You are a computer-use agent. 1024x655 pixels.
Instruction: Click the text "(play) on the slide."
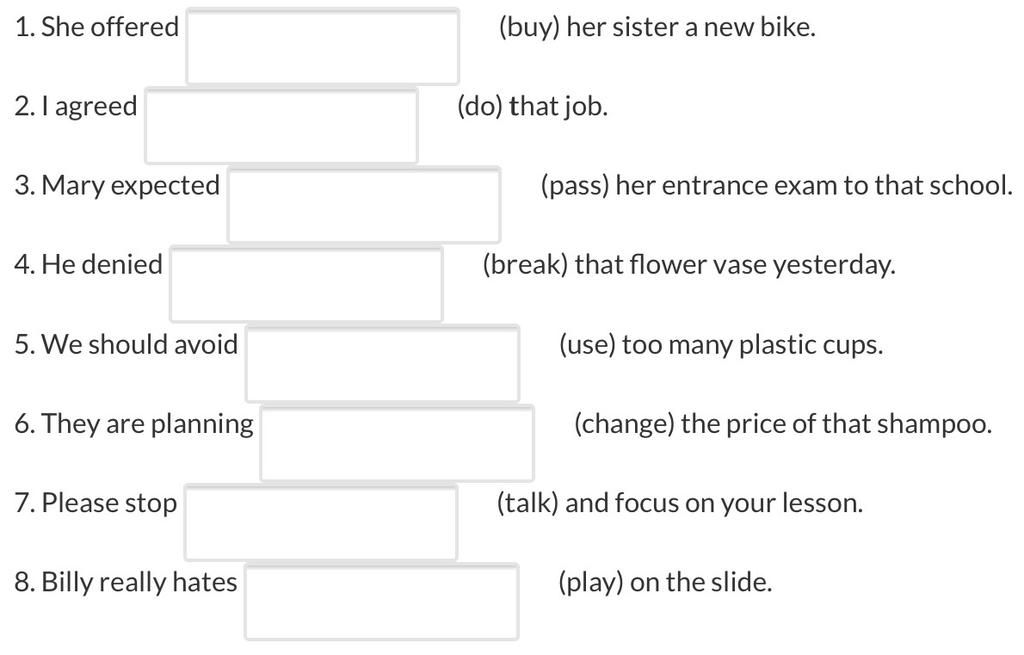(665, 583)
